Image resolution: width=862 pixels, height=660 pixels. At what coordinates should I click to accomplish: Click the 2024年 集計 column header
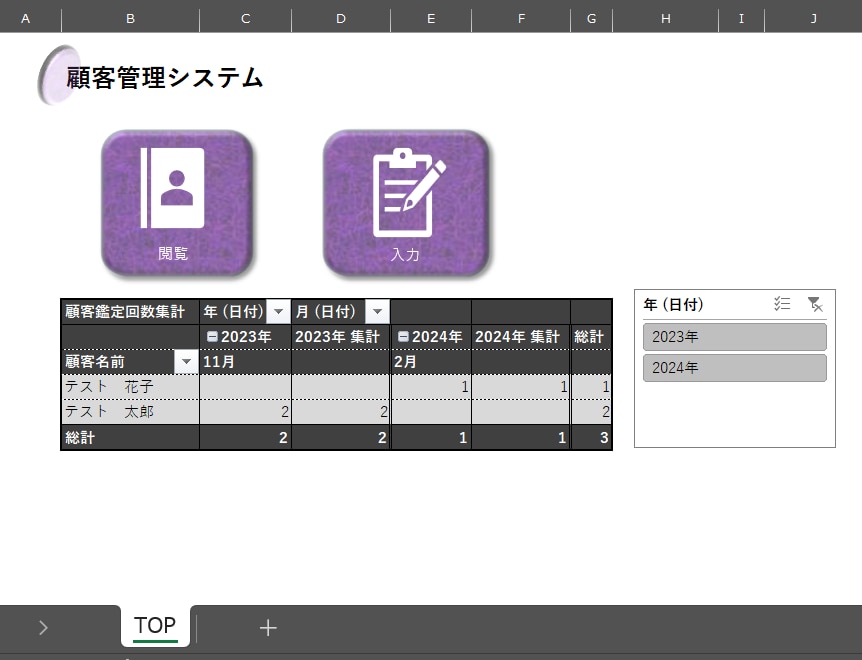pos(521,336)
